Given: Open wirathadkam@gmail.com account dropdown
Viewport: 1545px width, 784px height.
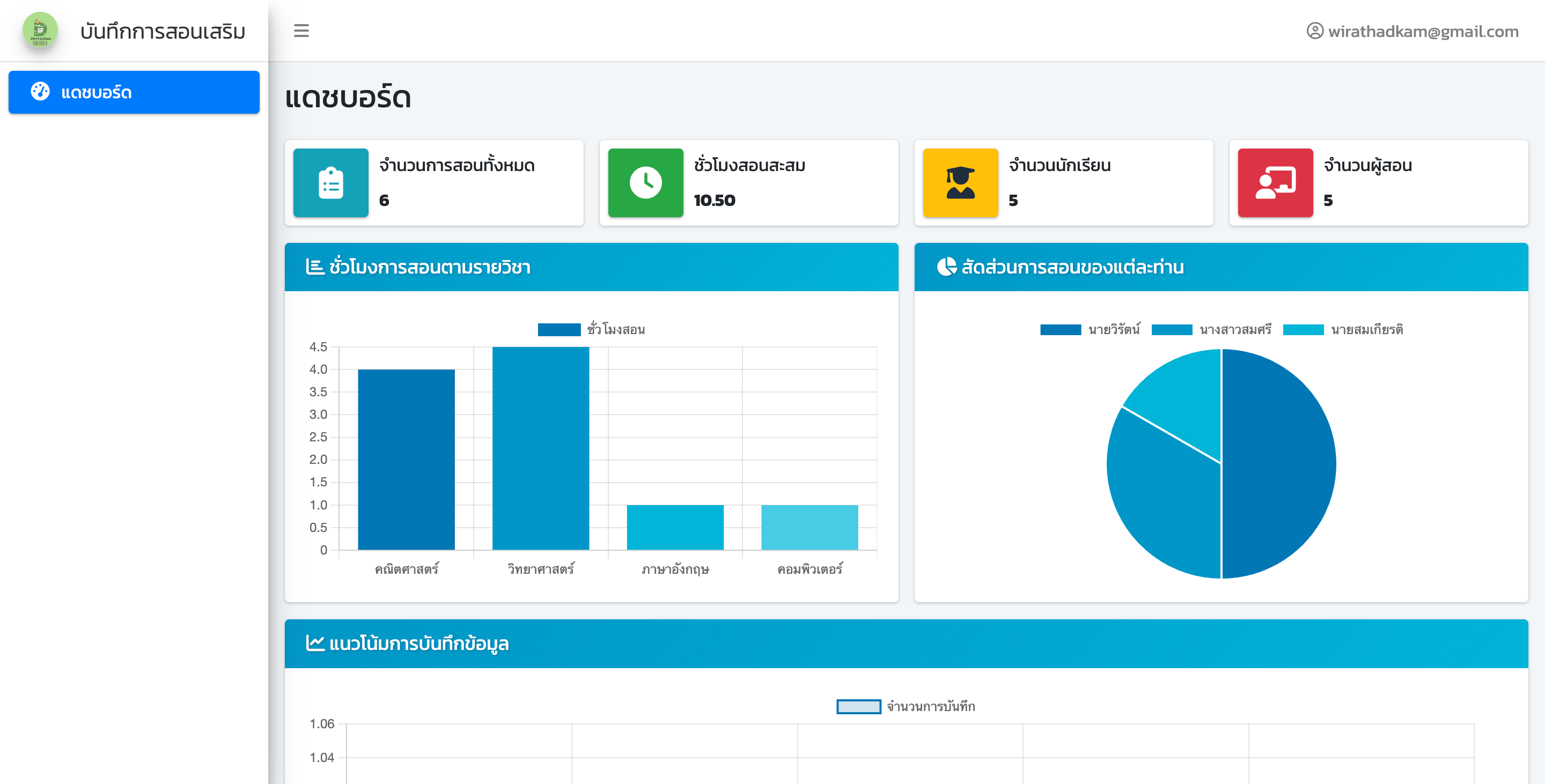Looking at the screenshot, I should coord(1423,31).
